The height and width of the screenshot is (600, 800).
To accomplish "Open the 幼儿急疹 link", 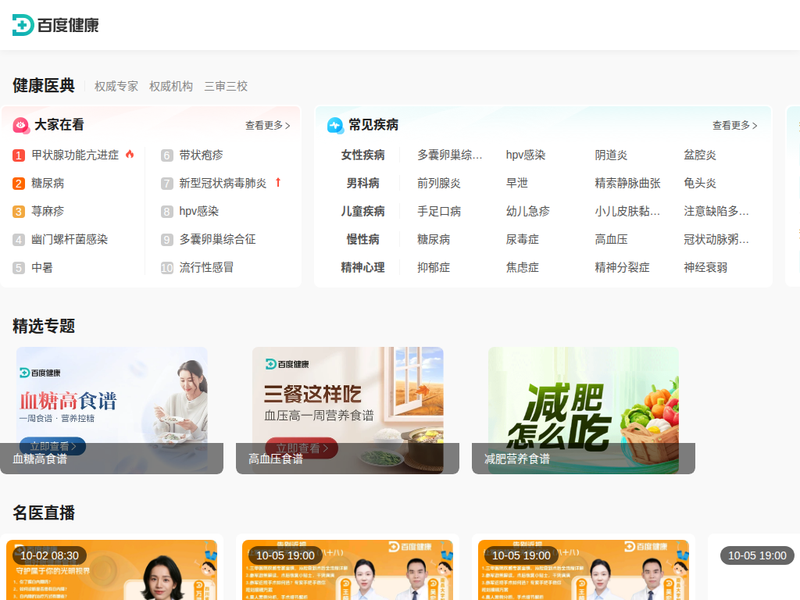I will coord(528,211).
